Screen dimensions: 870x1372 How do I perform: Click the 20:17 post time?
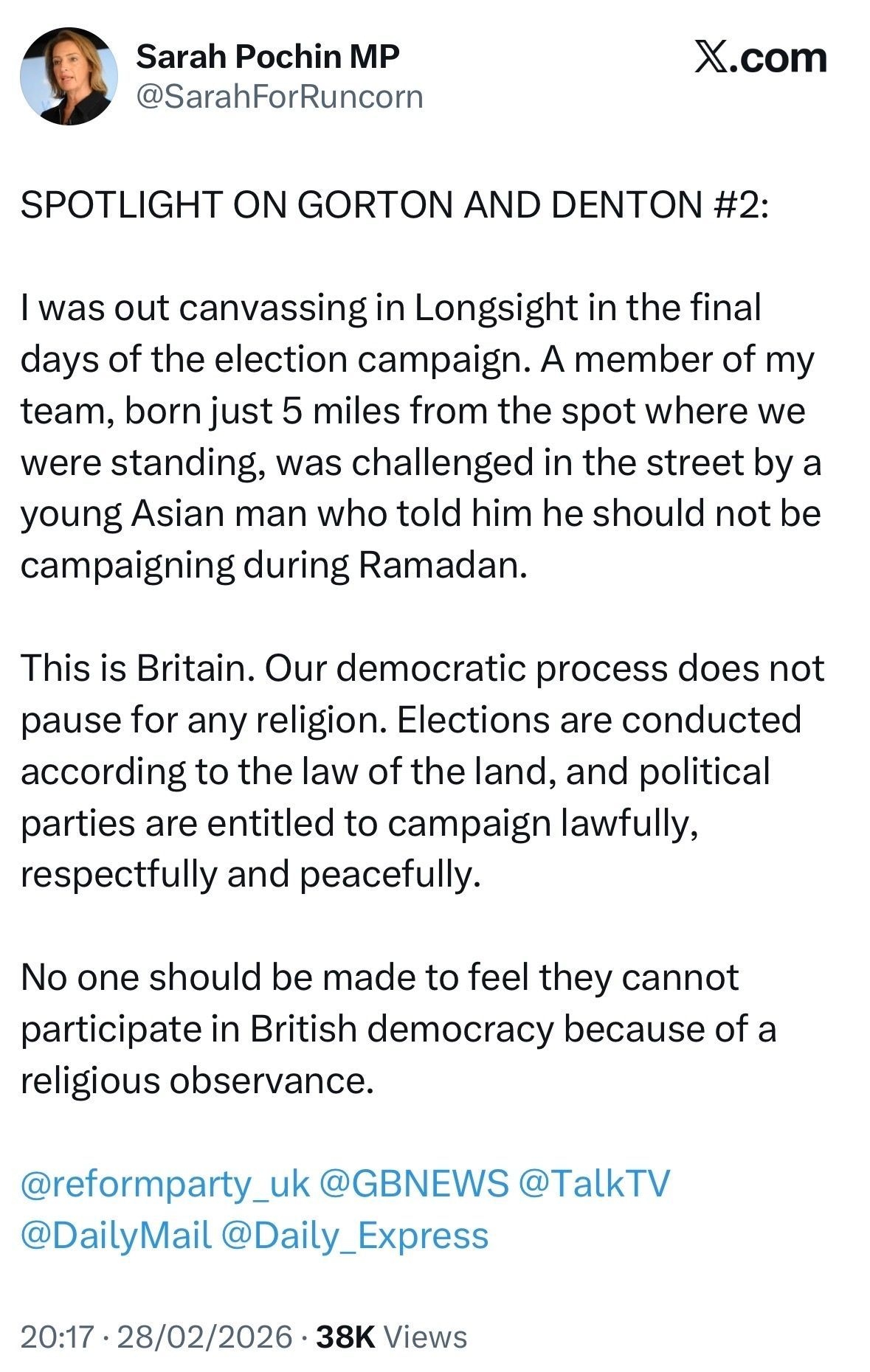tap(57, 1337)
